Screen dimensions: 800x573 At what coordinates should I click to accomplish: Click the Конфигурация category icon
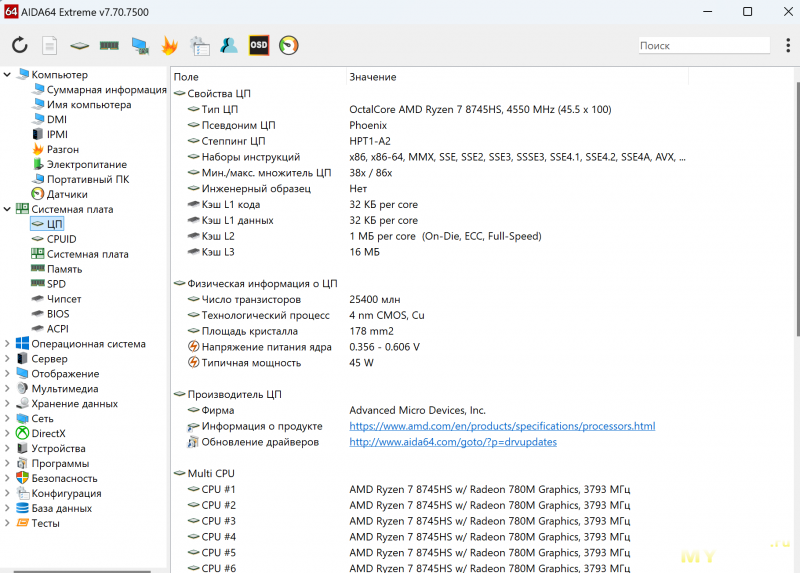pyautogui.click(x=22, y=493)
